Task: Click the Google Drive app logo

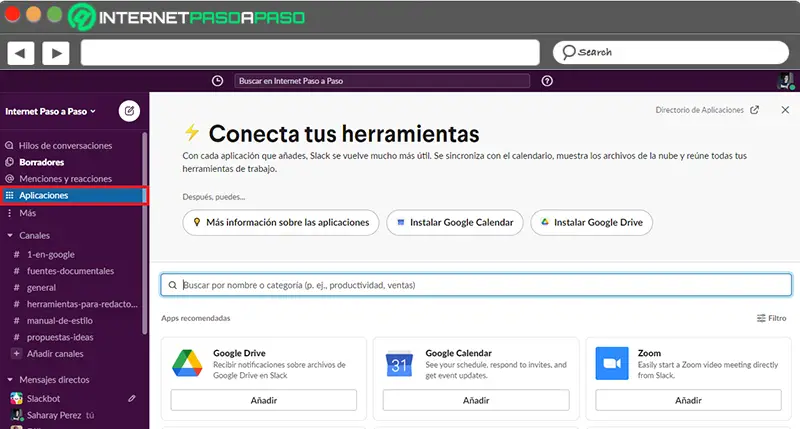Action: click(187, 363)
